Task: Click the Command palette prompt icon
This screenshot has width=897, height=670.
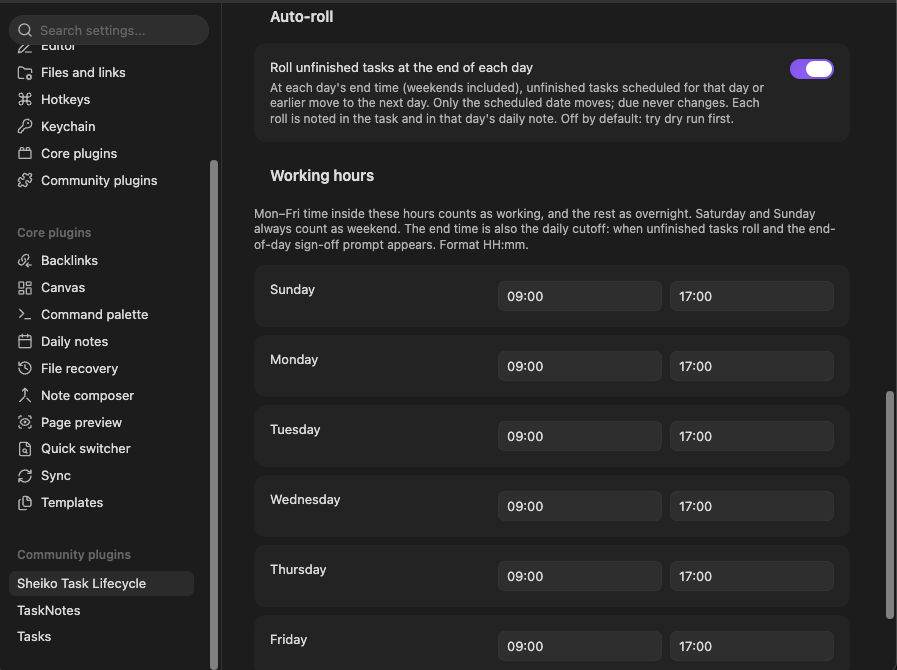Action: 25,314
